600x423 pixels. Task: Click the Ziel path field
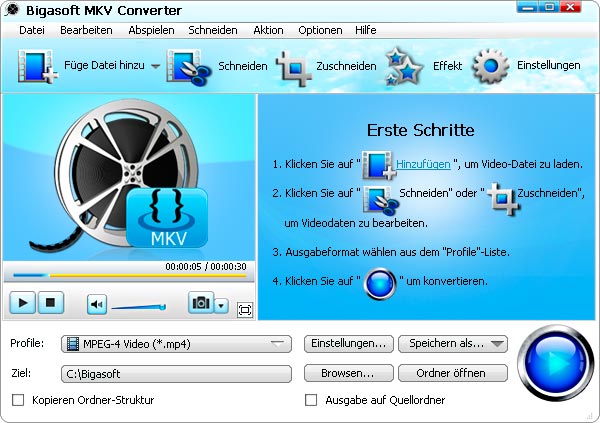pyautogui.click(x=176, y=374)
